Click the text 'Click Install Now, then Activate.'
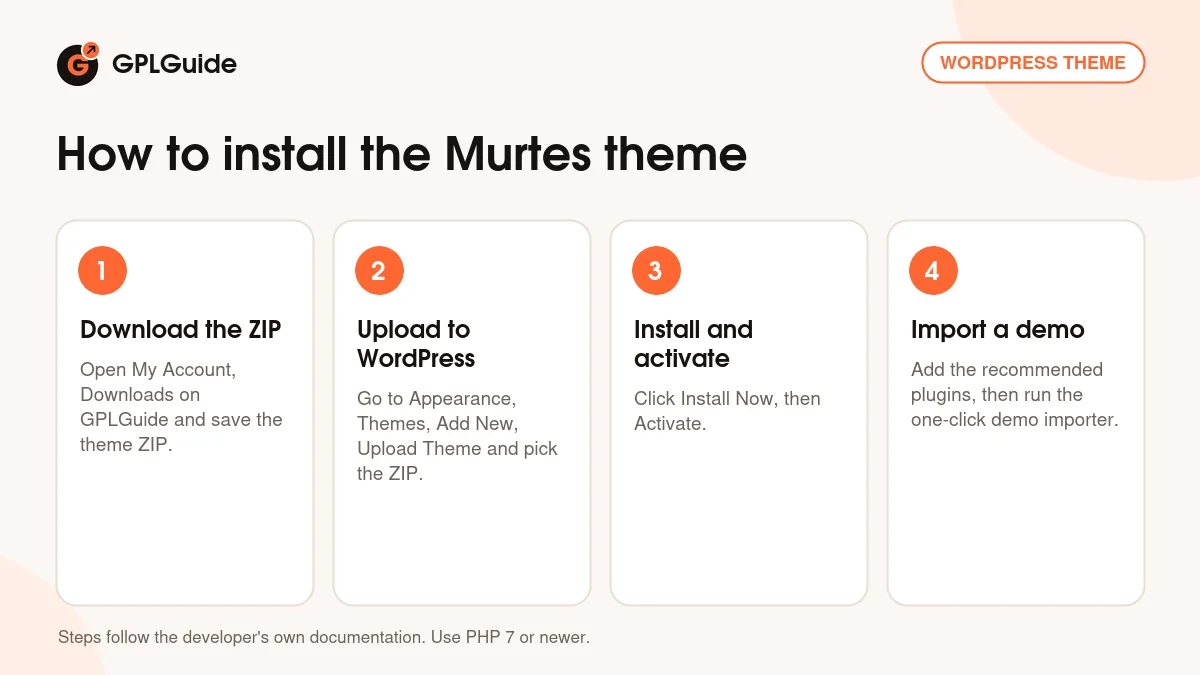The height and width of the screenshot is (675, 1200). tap(727, 411)
